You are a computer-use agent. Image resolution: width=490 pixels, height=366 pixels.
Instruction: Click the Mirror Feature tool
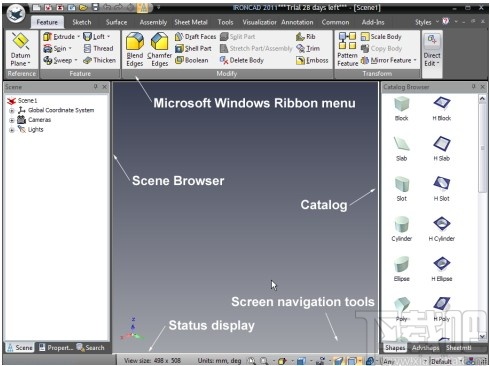(x=387, y=60)
